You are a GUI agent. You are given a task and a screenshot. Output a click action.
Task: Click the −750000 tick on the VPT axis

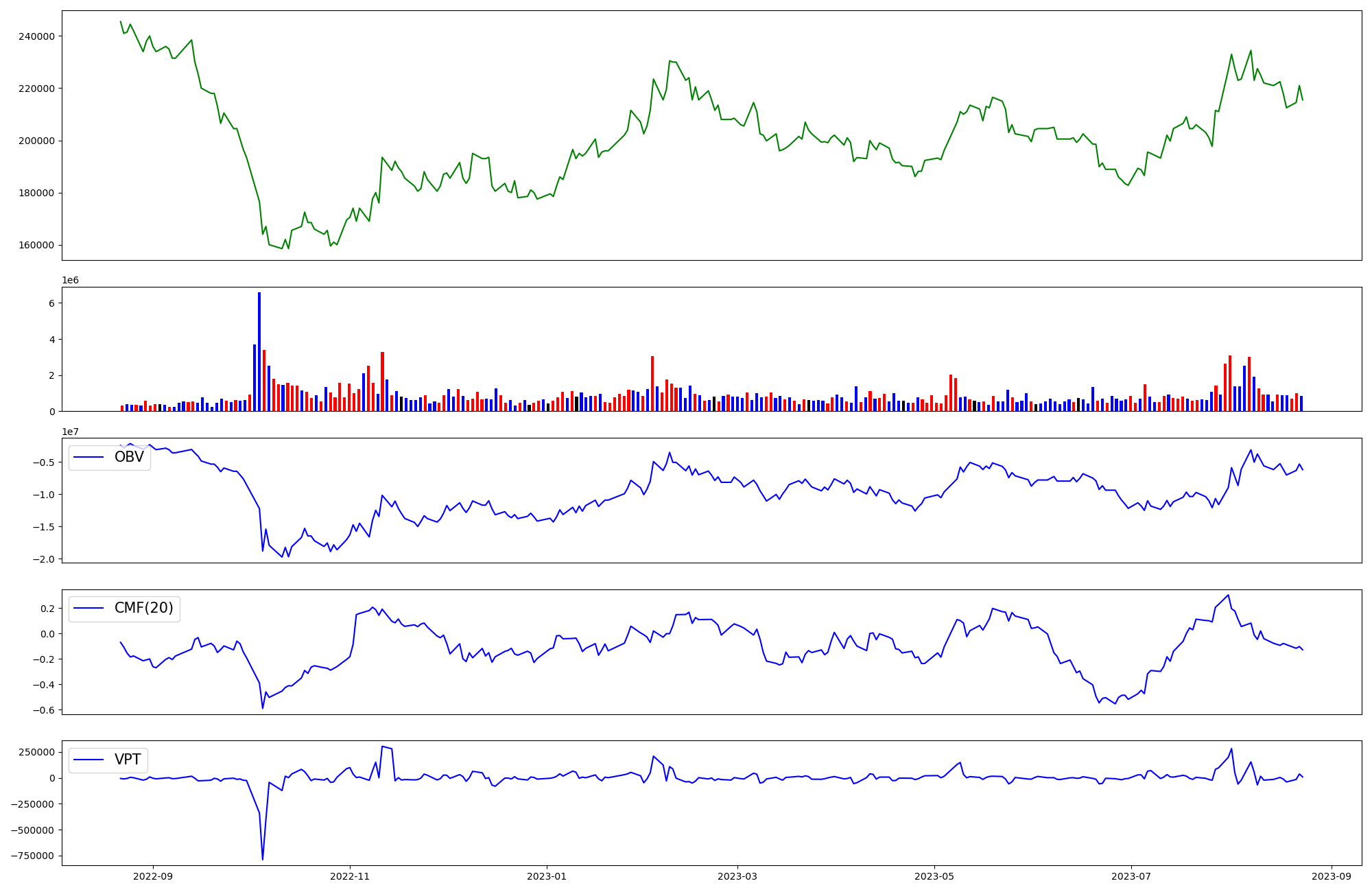(33, 856)
